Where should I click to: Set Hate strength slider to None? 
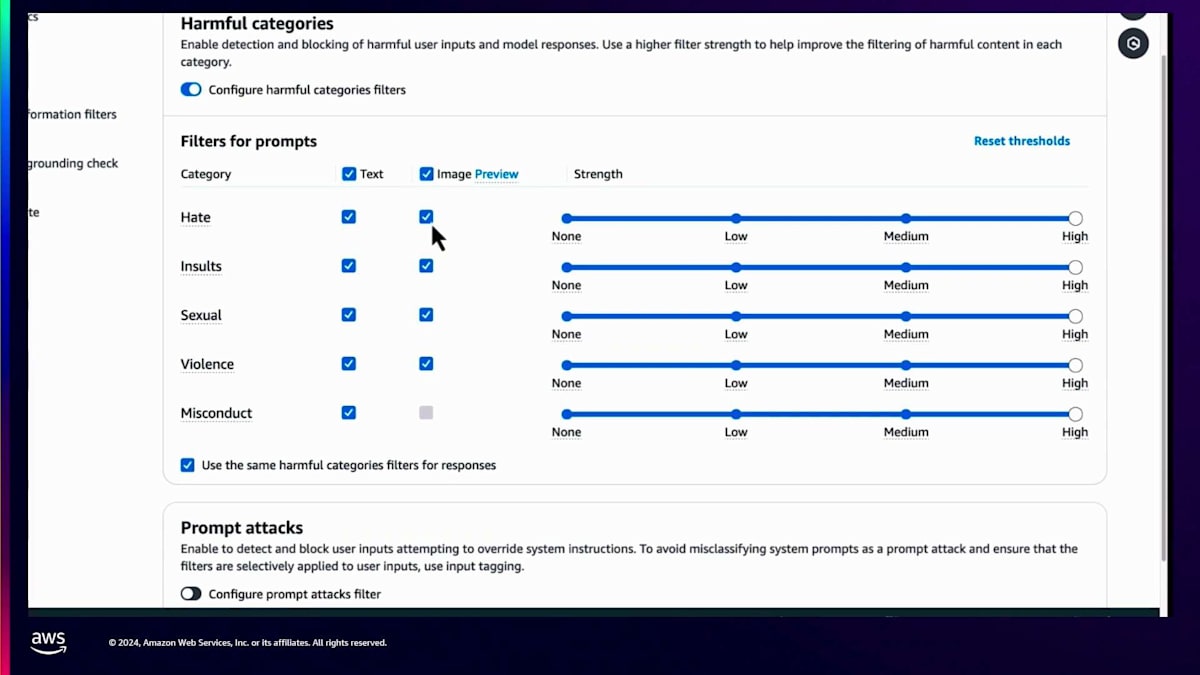point(567,218)
